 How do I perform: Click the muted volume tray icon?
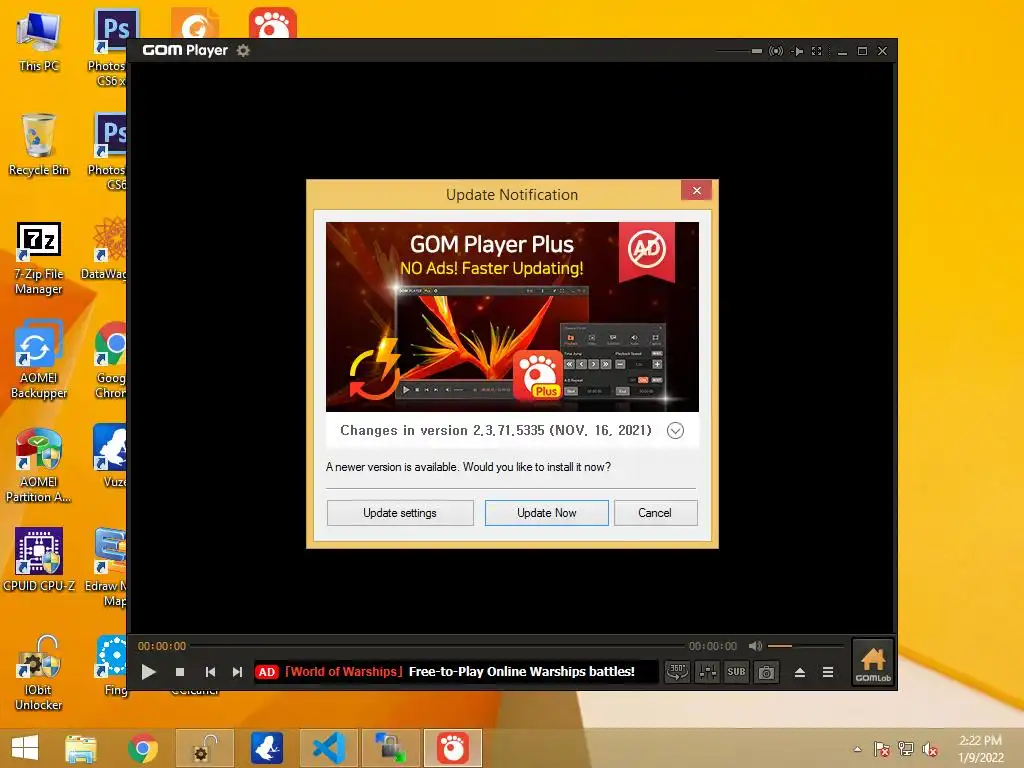click(930, 749)
